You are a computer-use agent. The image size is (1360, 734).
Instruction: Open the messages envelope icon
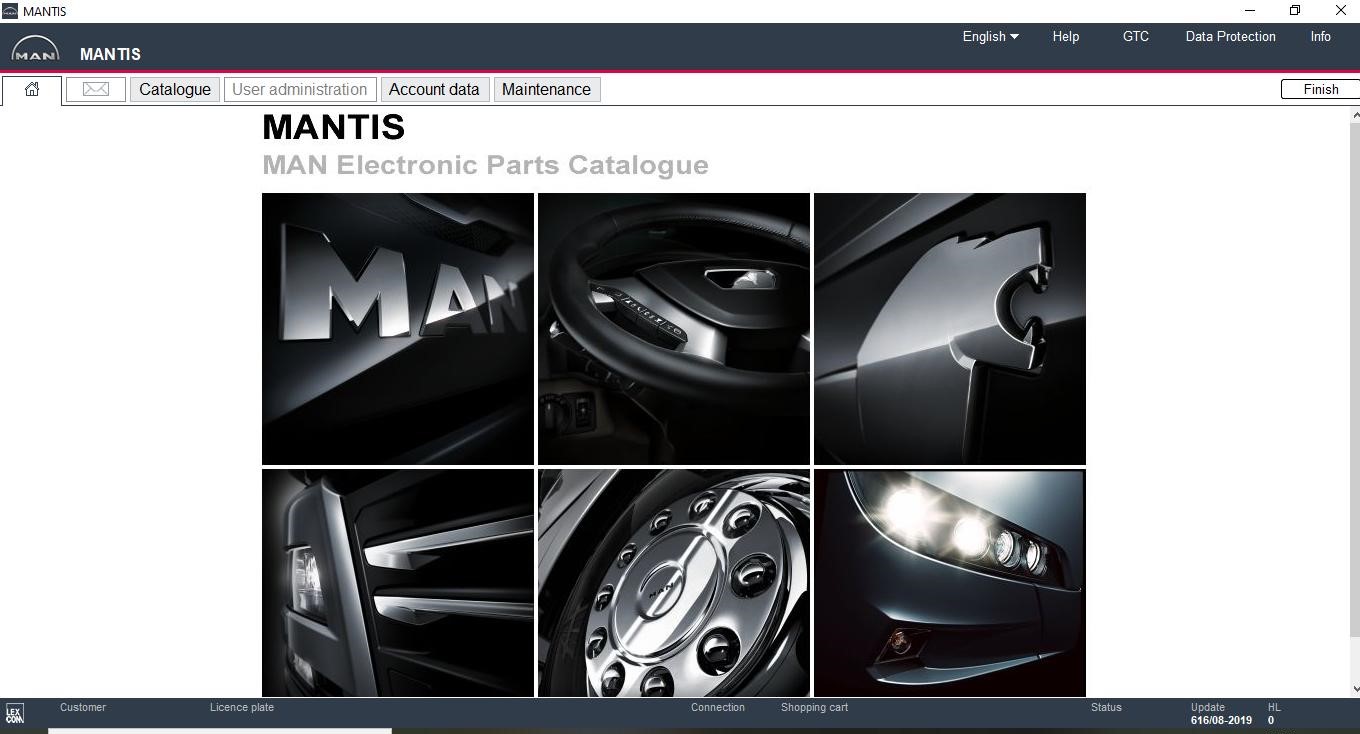tap(96, 89)
